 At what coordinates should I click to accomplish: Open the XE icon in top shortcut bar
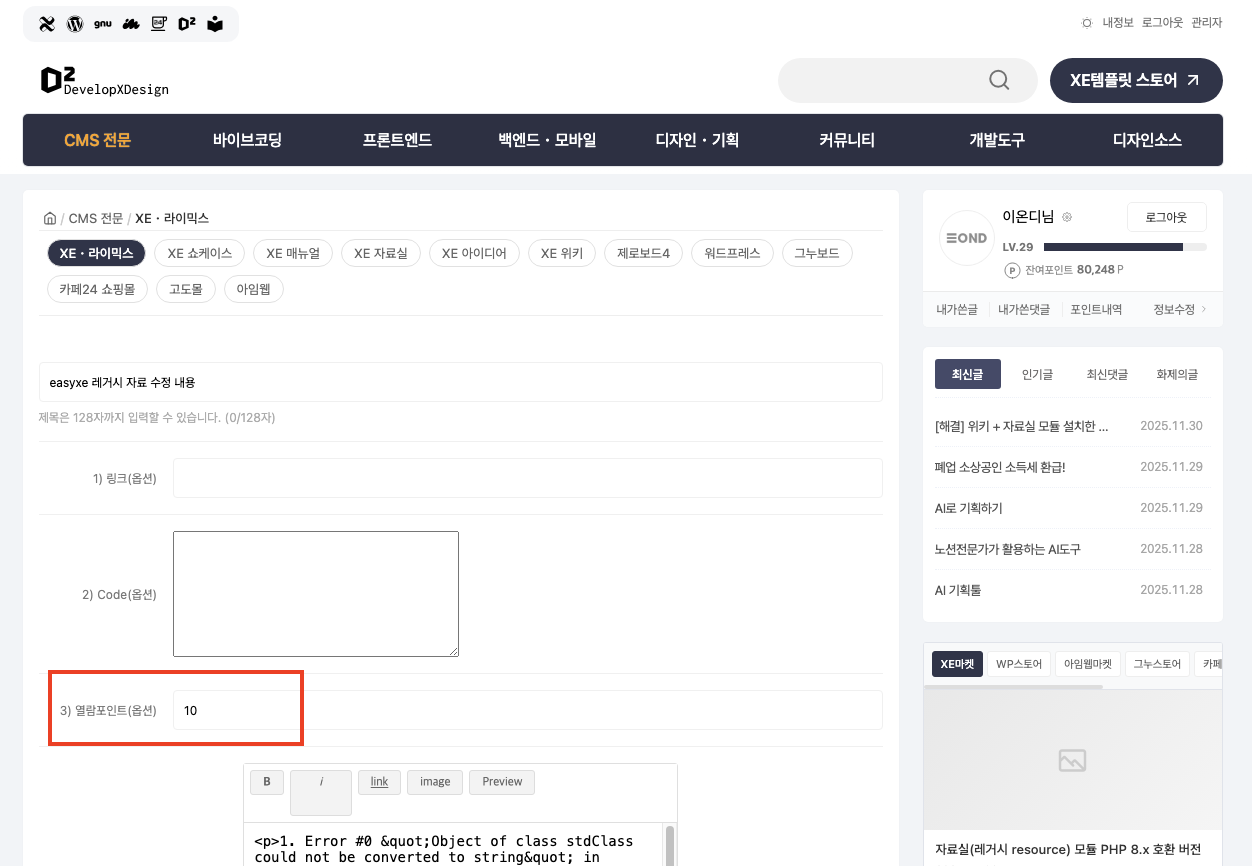(x=47, y=24)
